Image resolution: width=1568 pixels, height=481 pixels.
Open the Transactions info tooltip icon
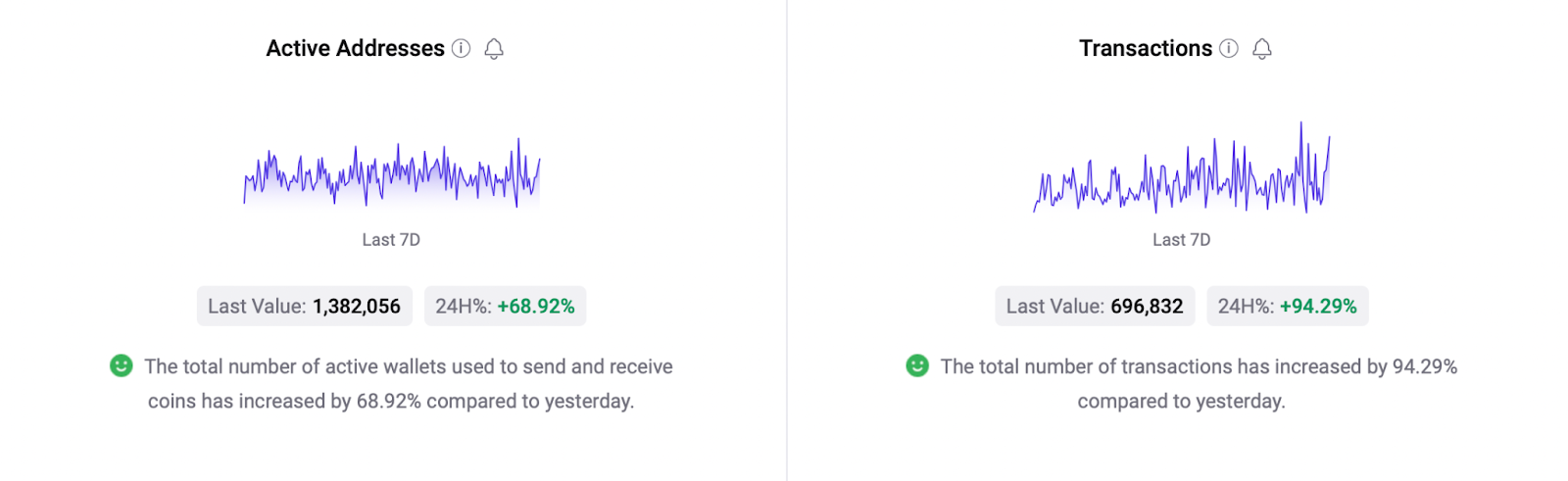click(1229, 48)
